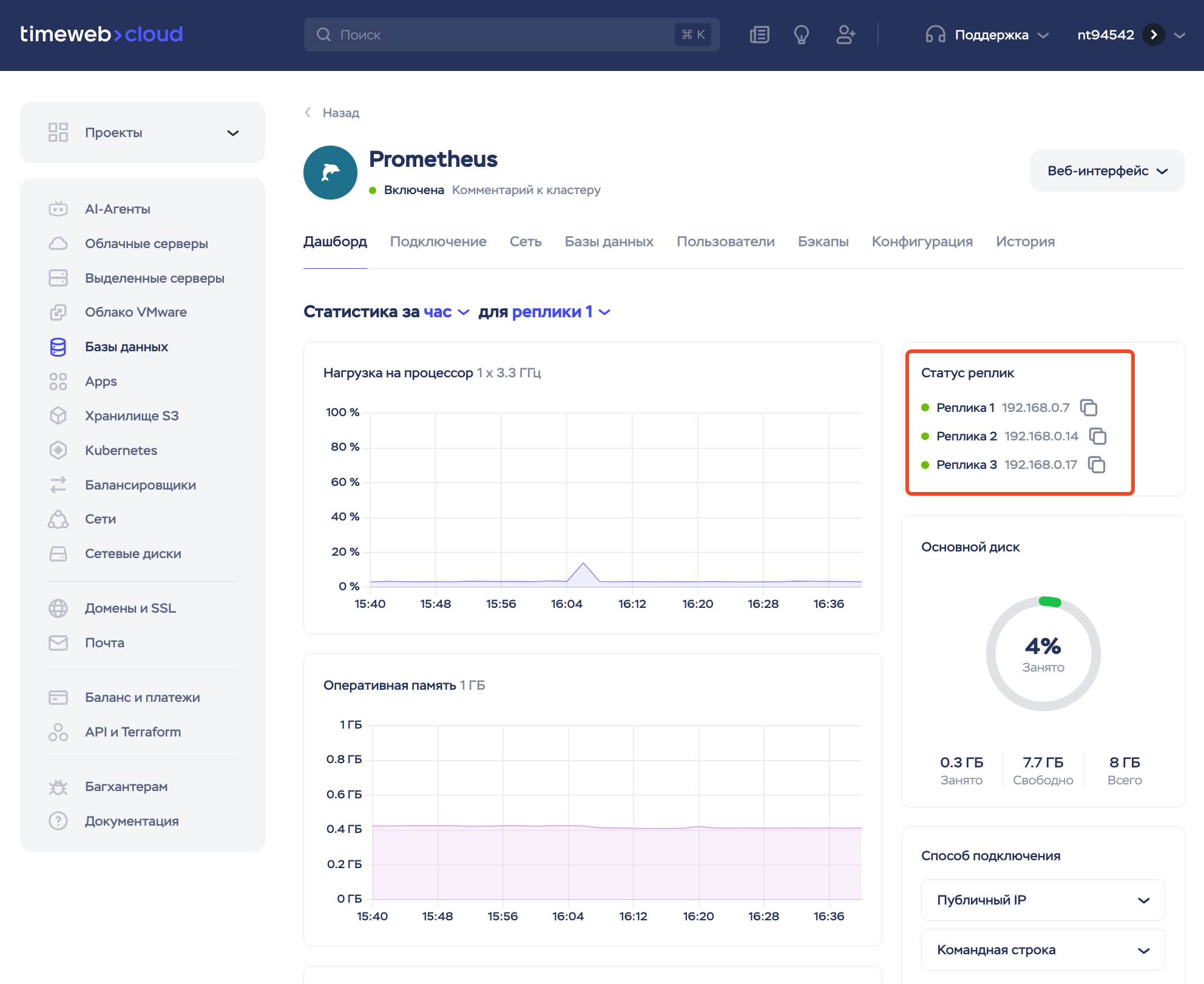1204x984 pixels.
Task: Click the Prometheus dolphin cluster avatar
Action: click(x=330, y=172)
